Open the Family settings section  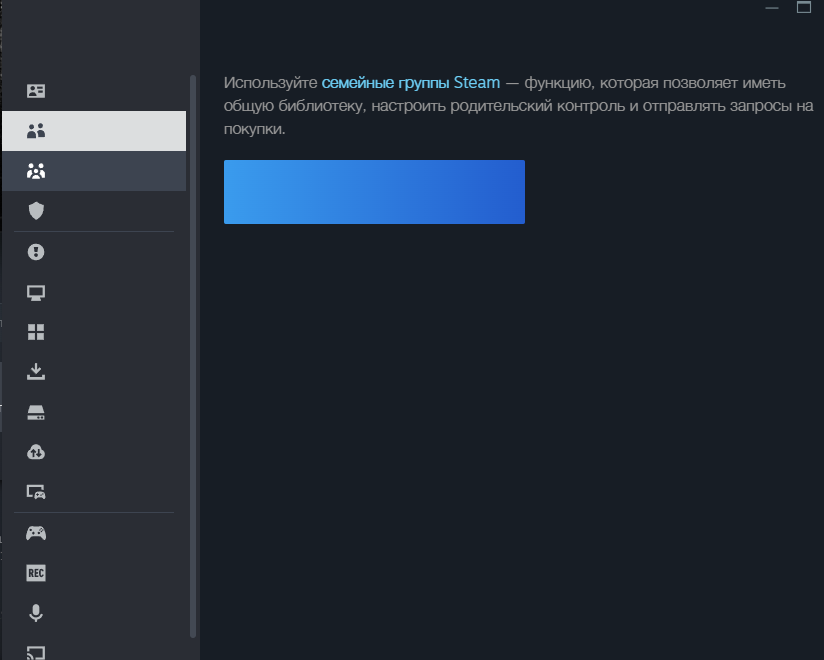36,171
